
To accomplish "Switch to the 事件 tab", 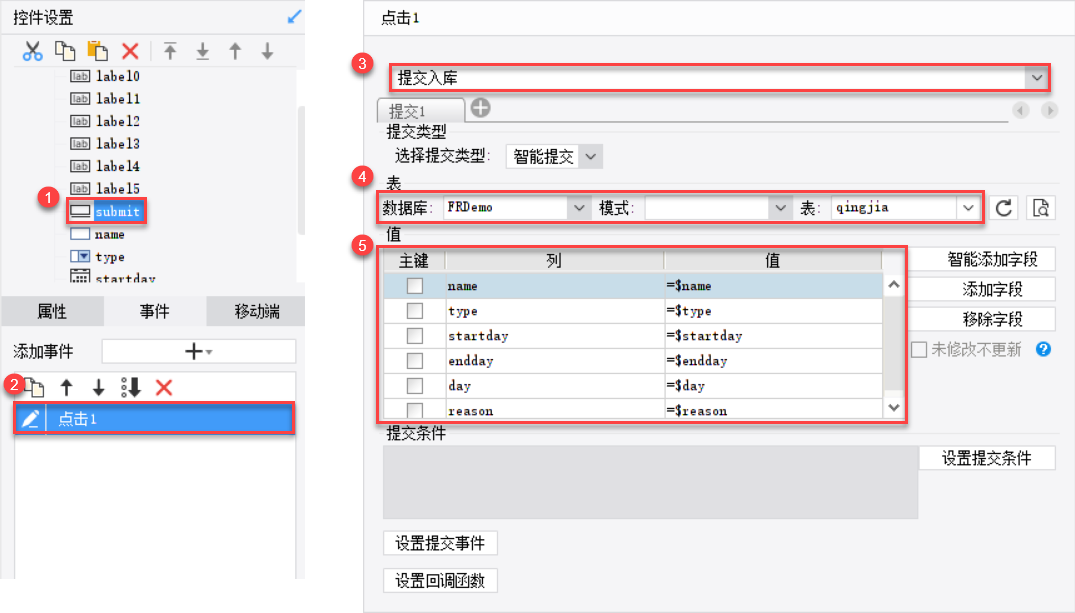I will (154, 311).
